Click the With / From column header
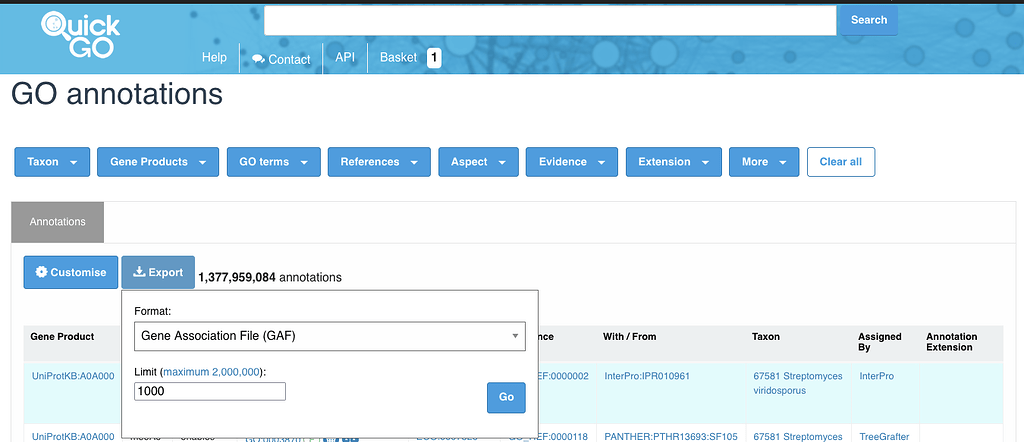The image size is (1024, 442). [x=630, y=337]
